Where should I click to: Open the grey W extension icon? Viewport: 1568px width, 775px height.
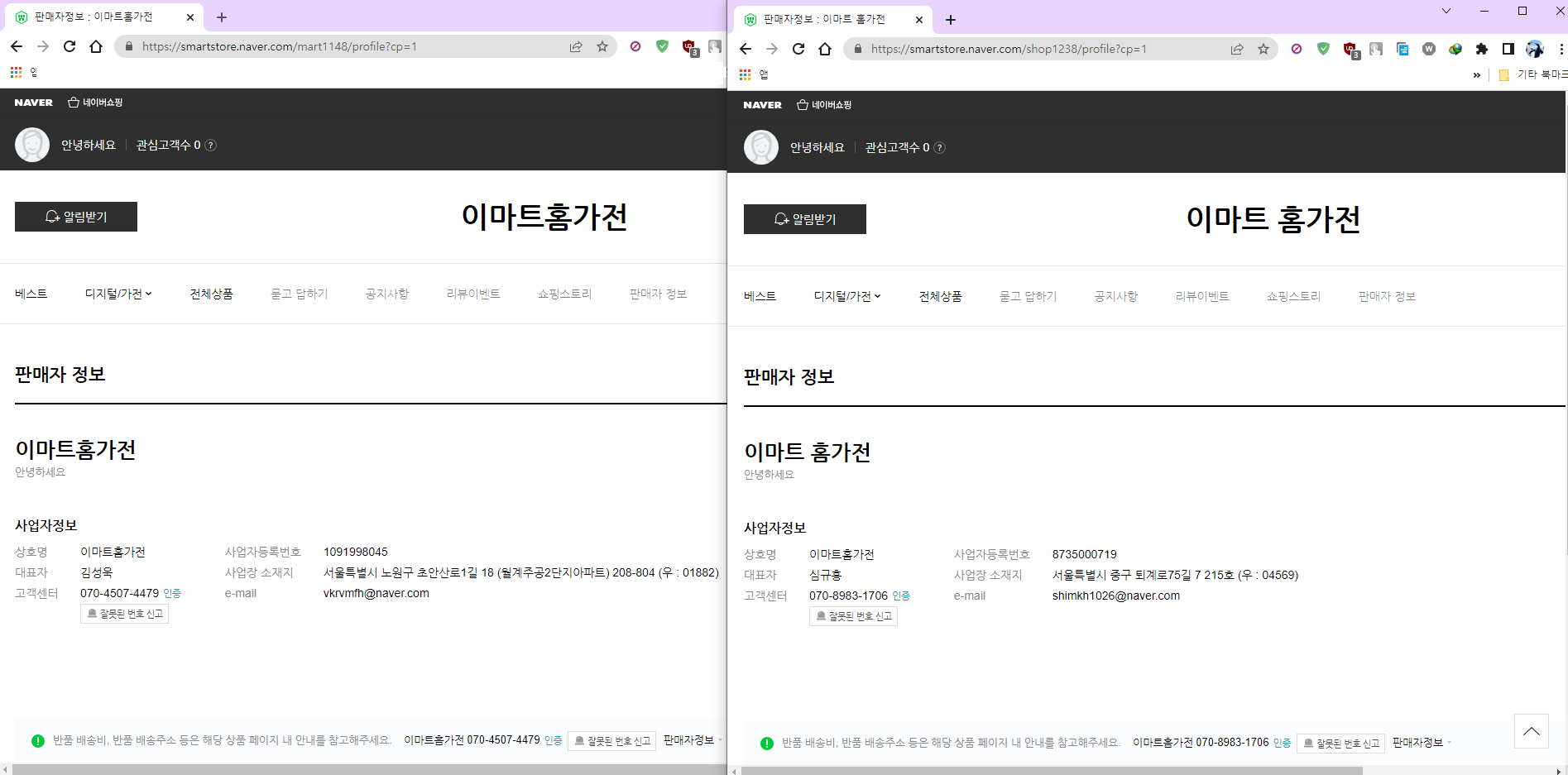click(x=1429, y=49)
